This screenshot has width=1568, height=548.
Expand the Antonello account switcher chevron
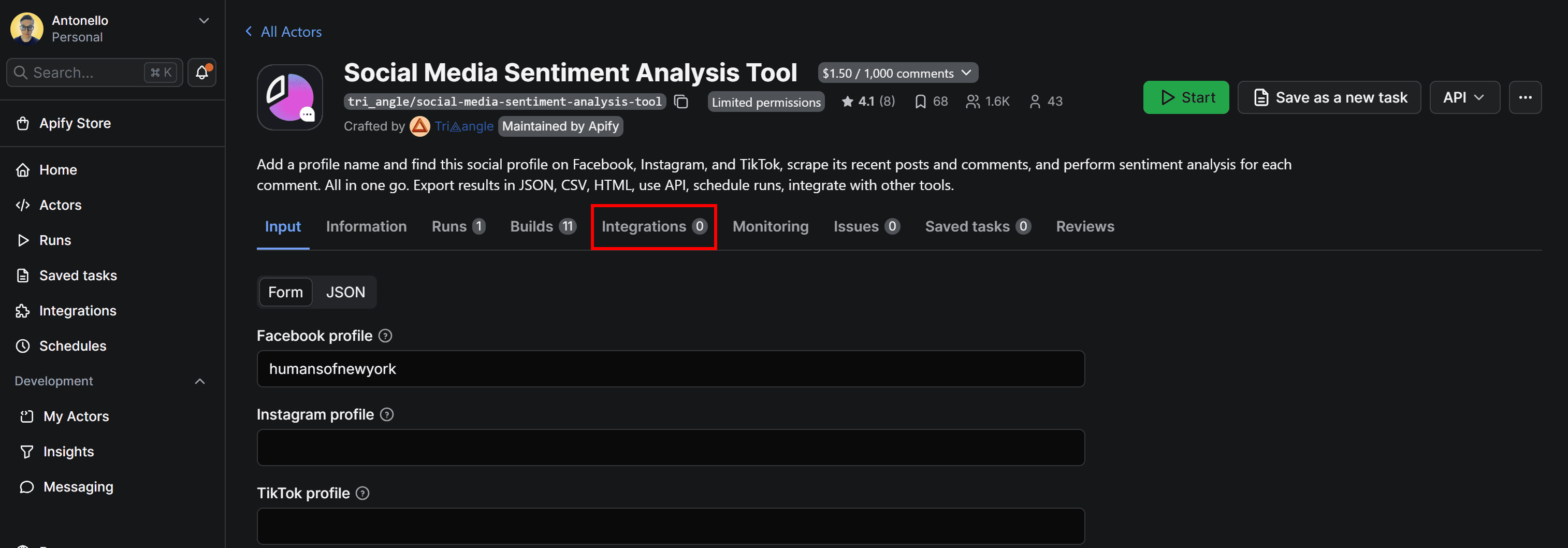pyautogui.click(x=204, y=21)
